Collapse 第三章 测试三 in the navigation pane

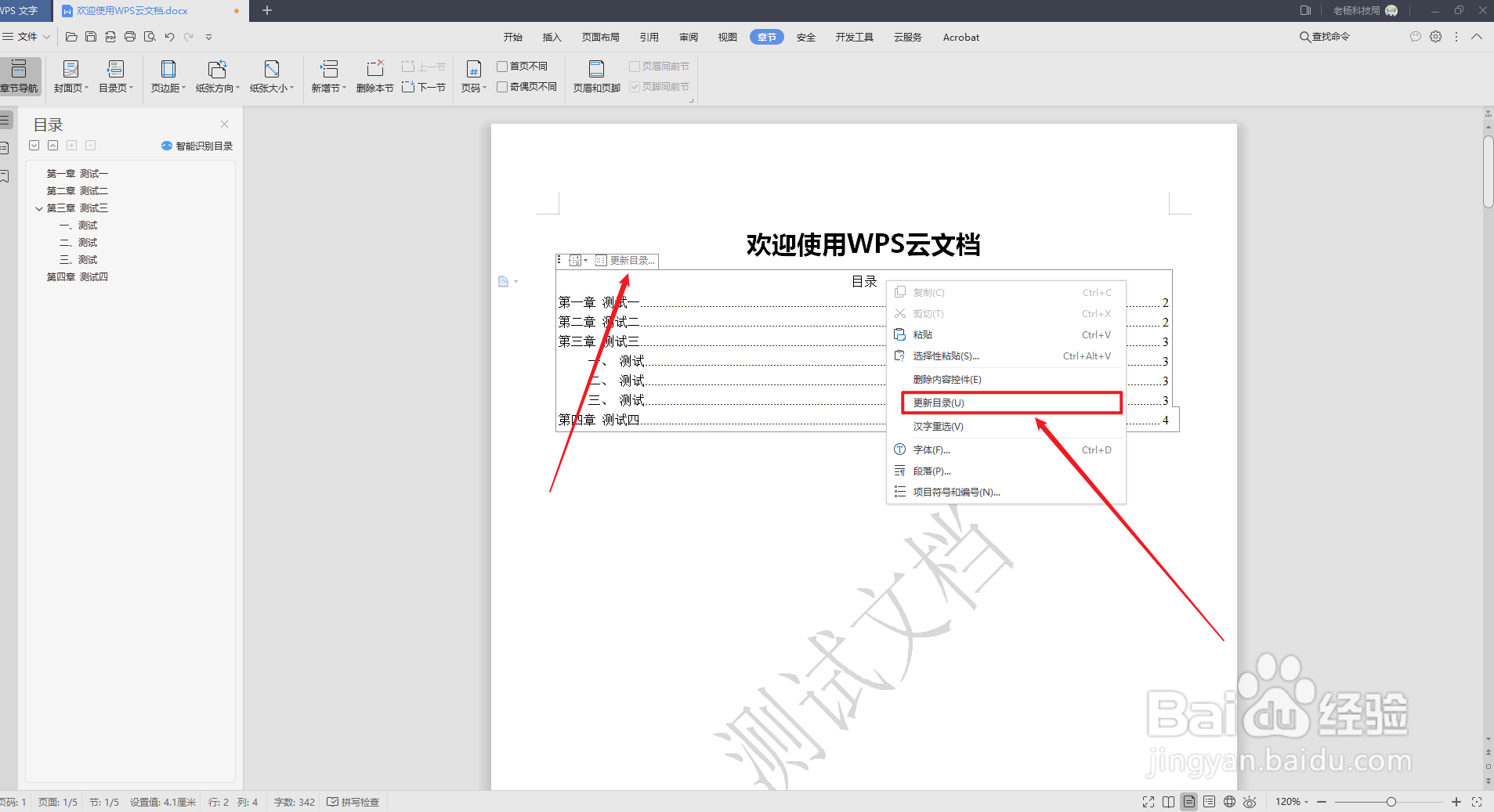pos(39,208)
